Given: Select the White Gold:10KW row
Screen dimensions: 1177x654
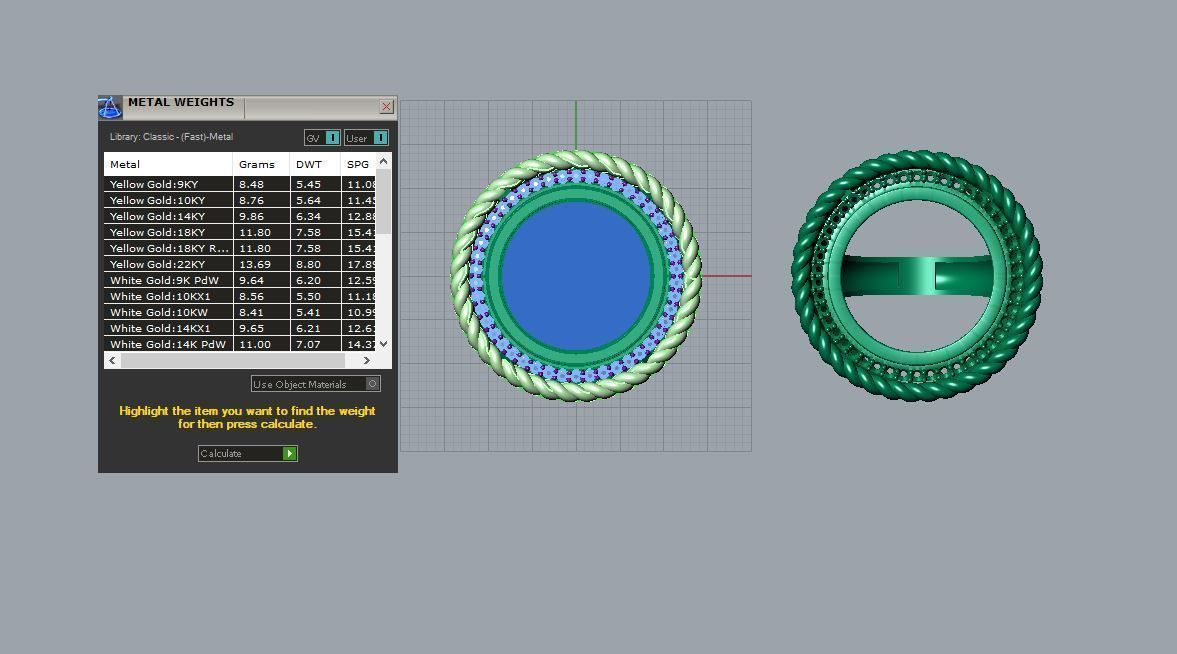Looking at the screenshot, I should point(240,312).
